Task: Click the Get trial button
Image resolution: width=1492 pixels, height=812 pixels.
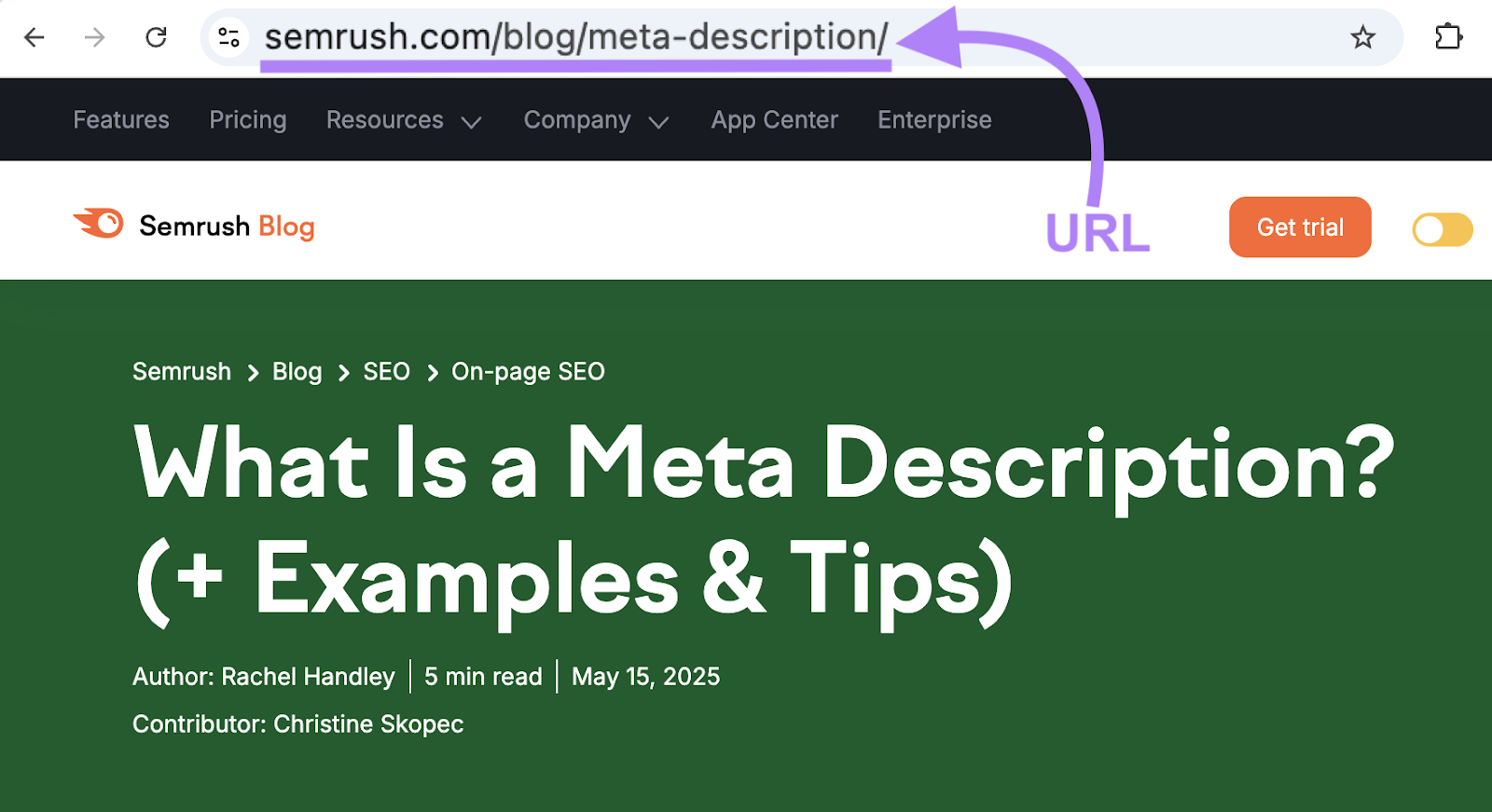Action: click(1300, 227)
